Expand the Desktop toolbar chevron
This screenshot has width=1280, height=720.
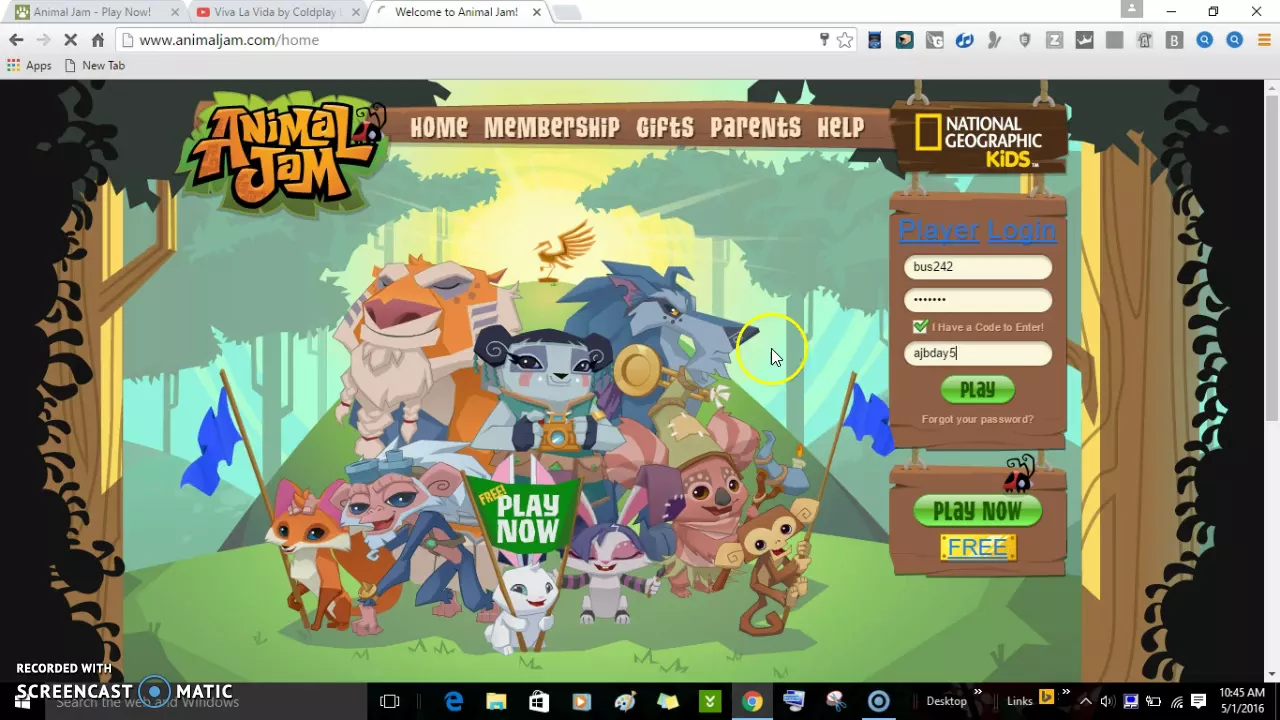[977, 693]
